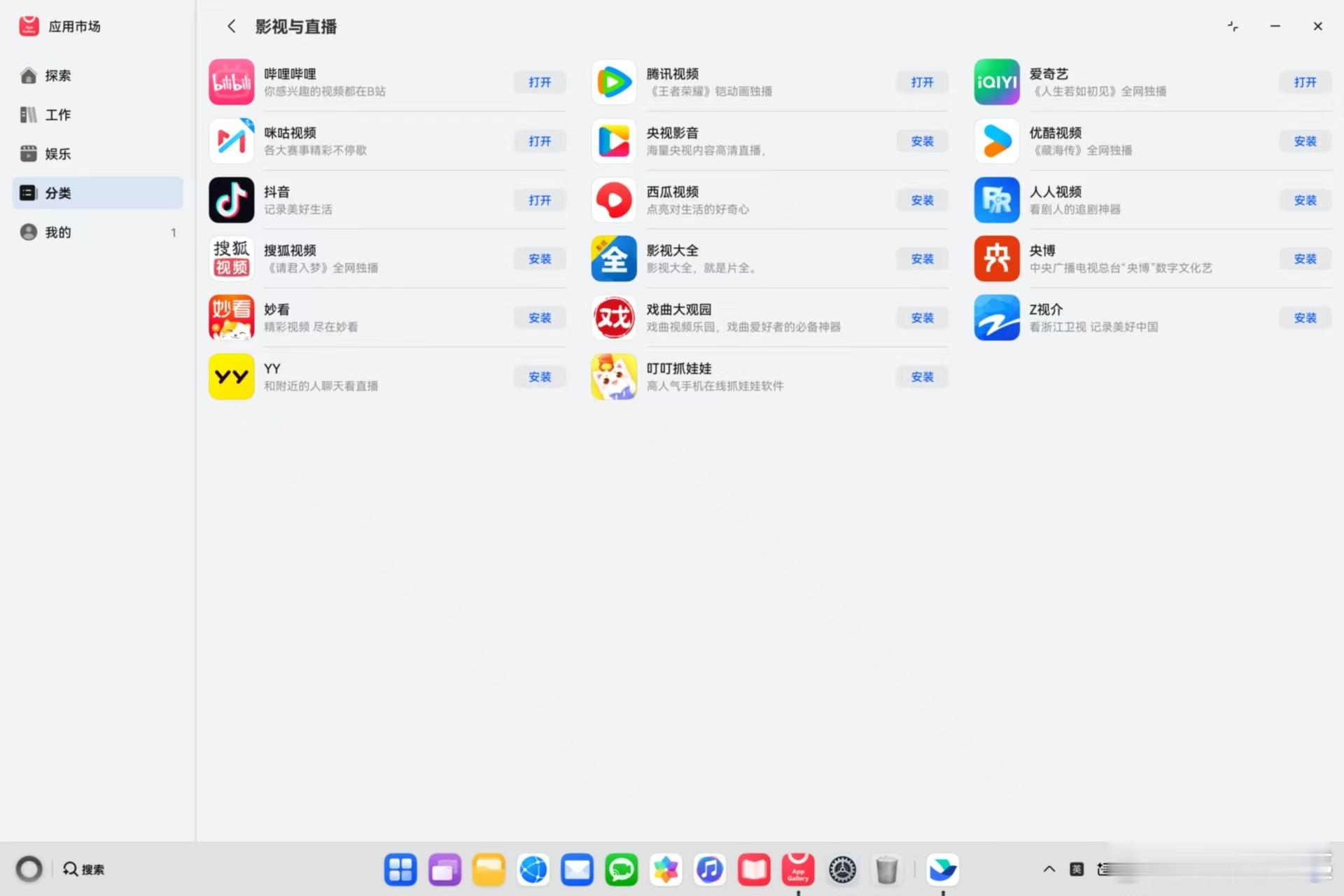Click 安装 for 央视影音
The image size is (1344, 896).
point(923,141)
